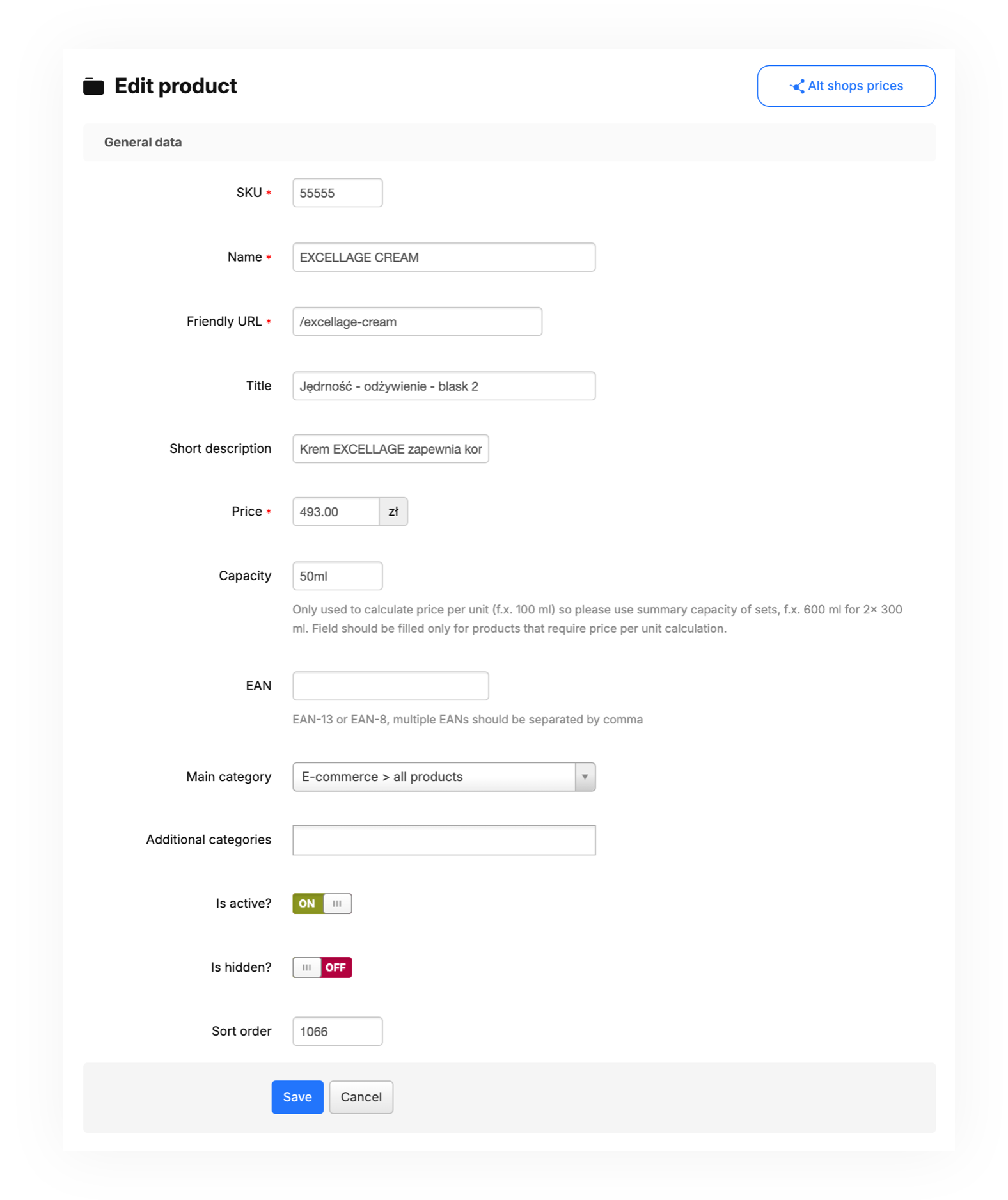Click the folder icon beside Edit product heading
The image size is (1008, 1200).
pos(95,86)
